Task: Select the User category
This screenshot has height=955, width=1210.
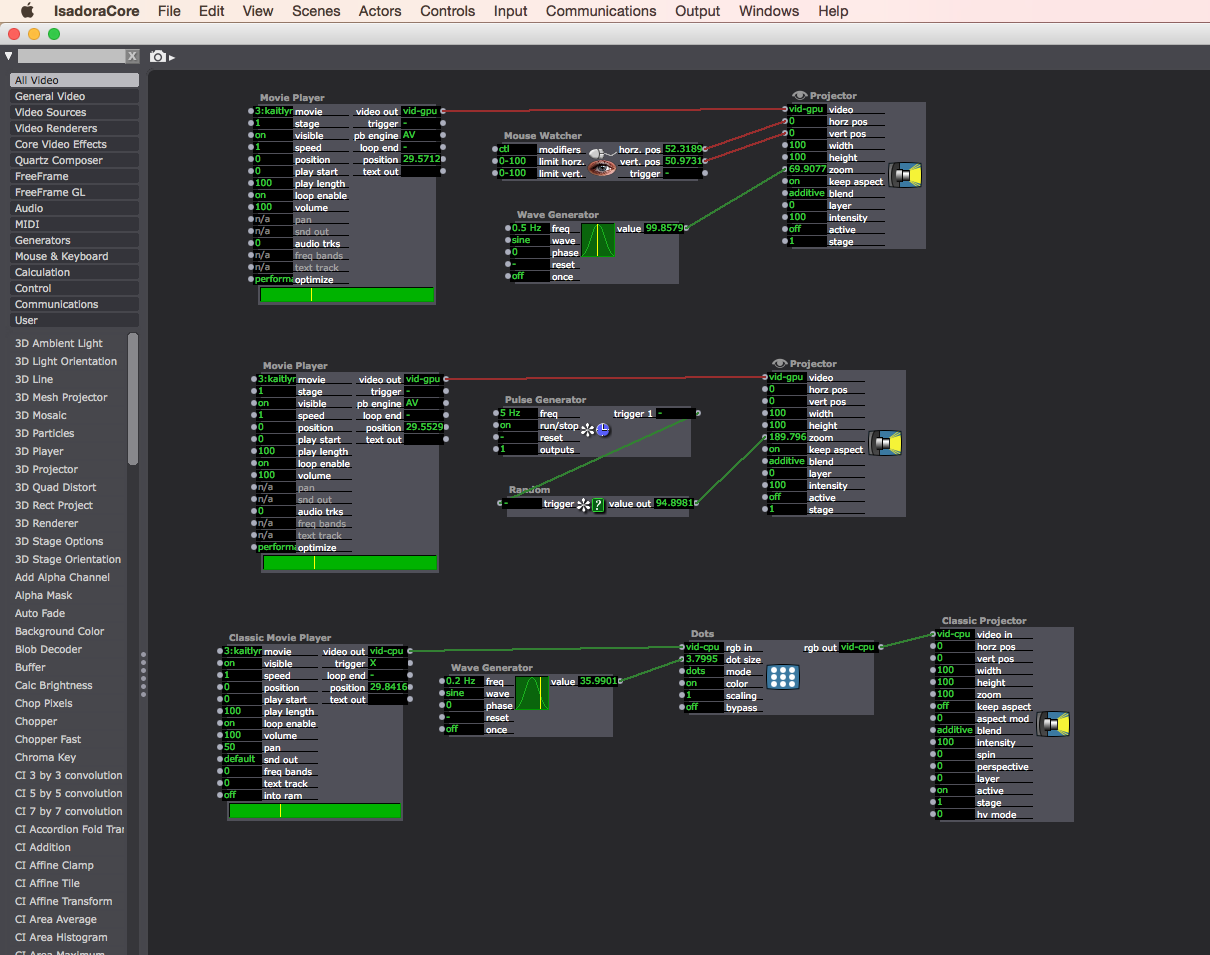Action: [75, 320]
